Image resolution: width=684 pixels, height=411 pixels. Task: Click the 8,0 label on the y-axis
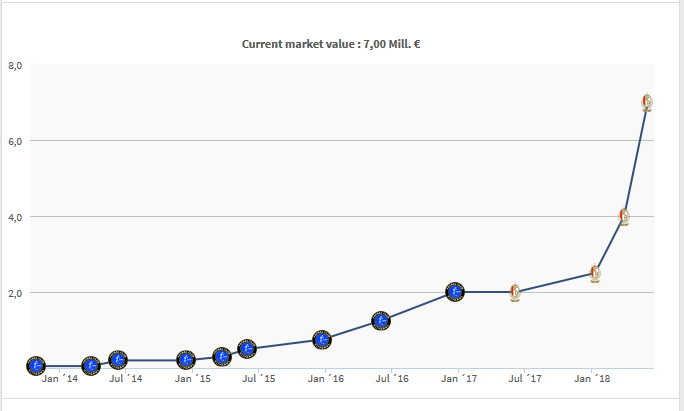(x=15, y=66)
